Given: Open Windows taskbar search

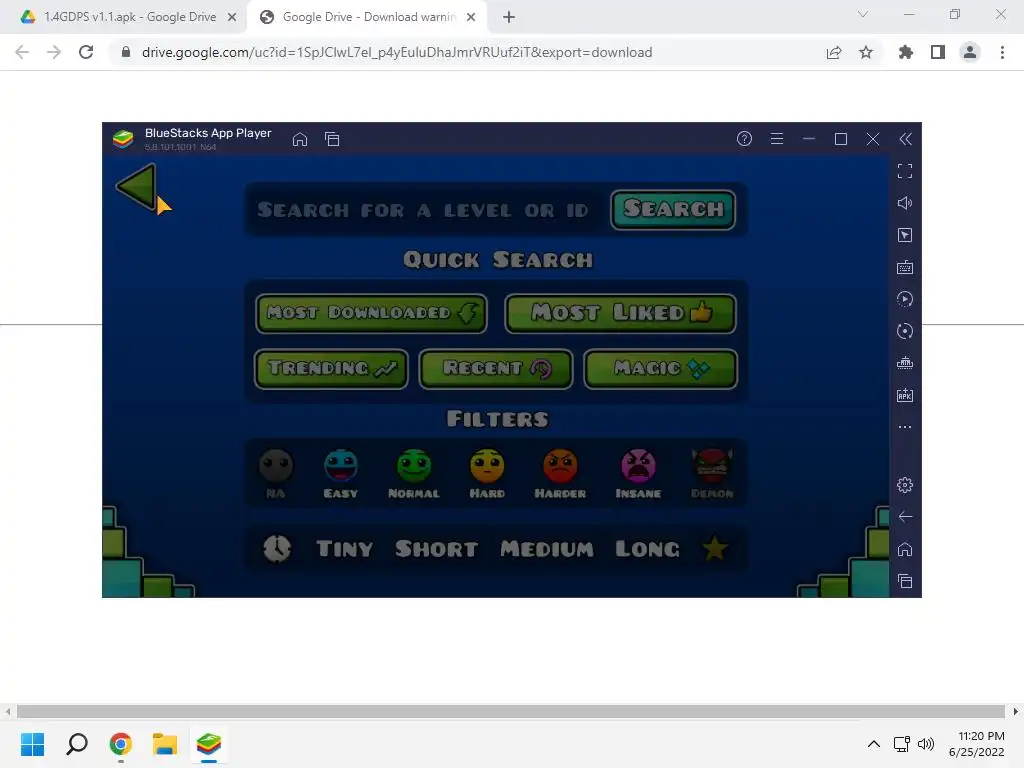Looking at the screenshot, I should click(x=76, y=744).
